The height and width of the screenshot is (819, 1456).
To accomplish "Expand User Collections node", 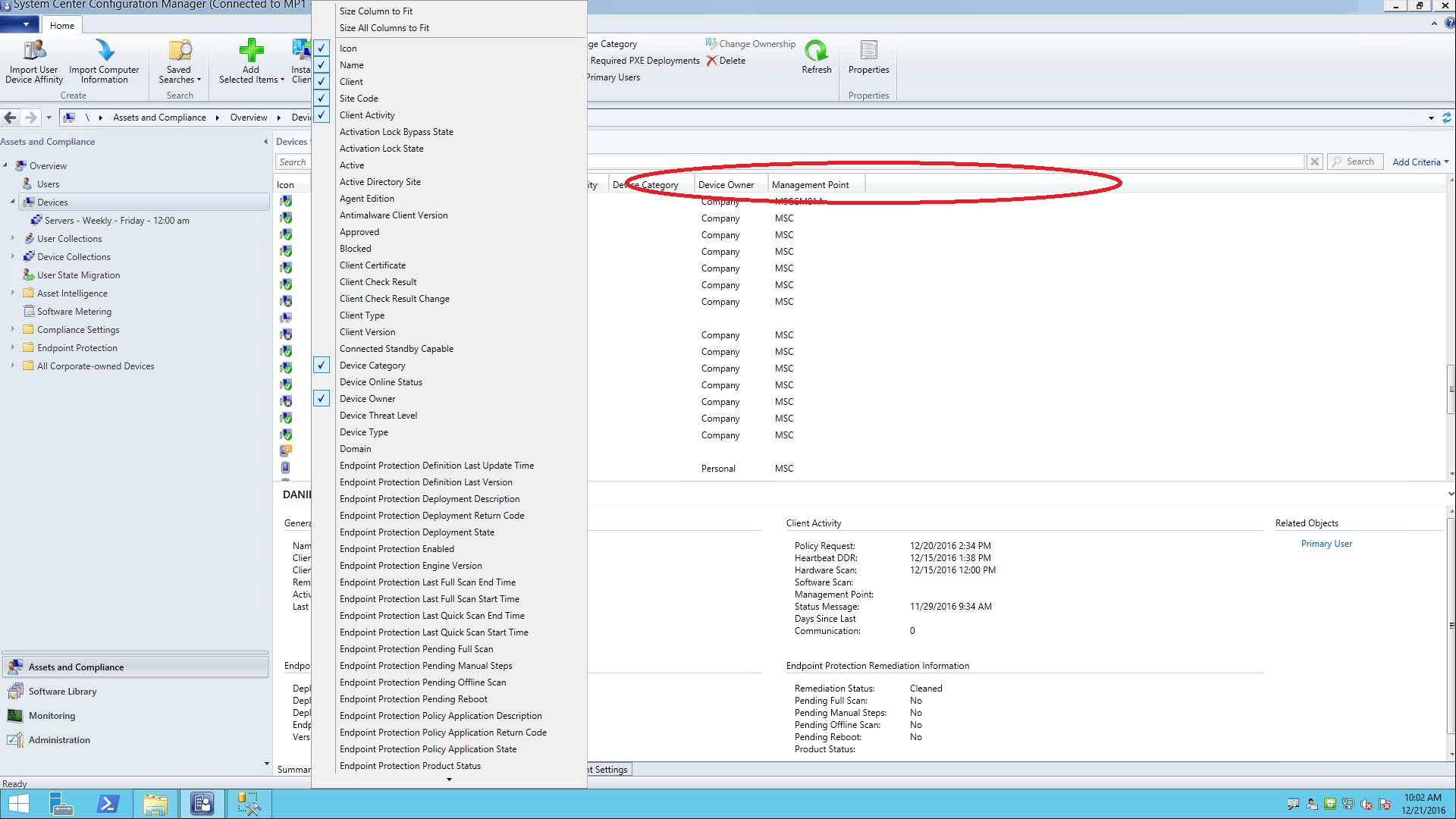I will [13, 238].
